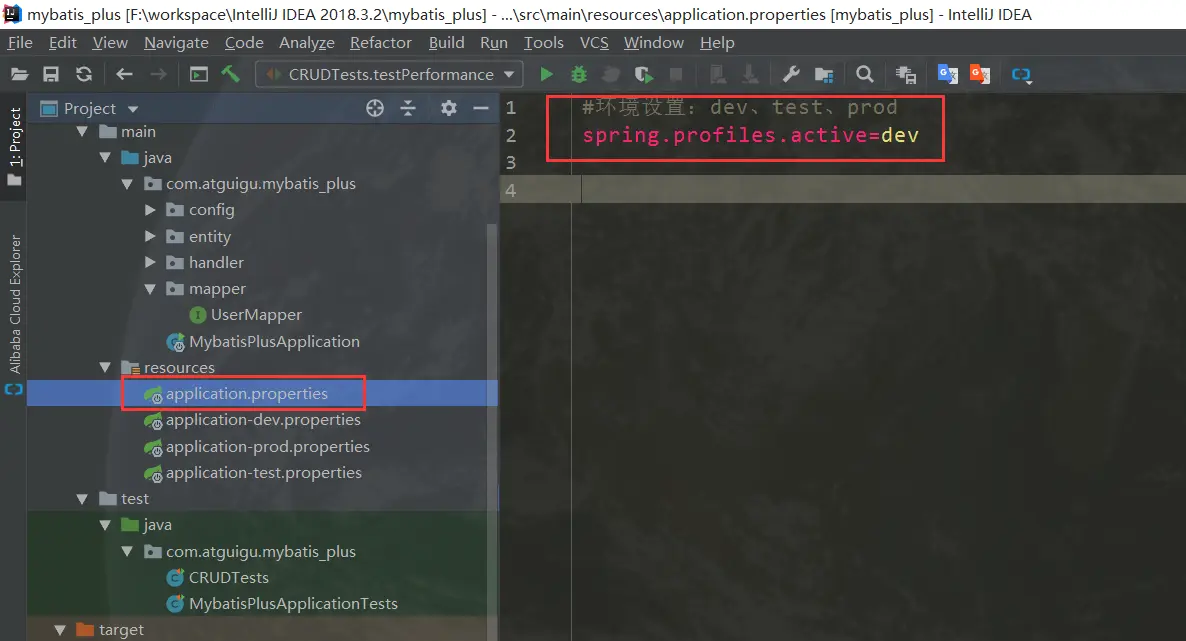Collapse the target folder arrow
The height and width of the screenshot is (641, 1186).
tap(60, 630)
